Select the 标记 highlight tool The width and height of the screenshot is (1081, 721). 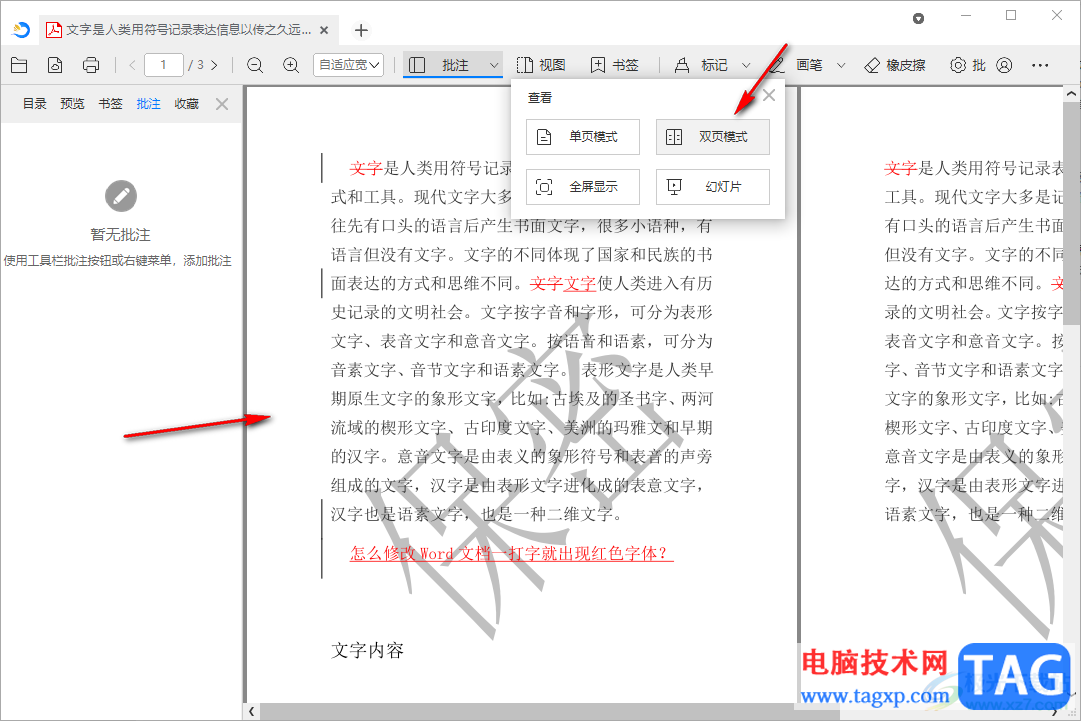coord(700,65)
